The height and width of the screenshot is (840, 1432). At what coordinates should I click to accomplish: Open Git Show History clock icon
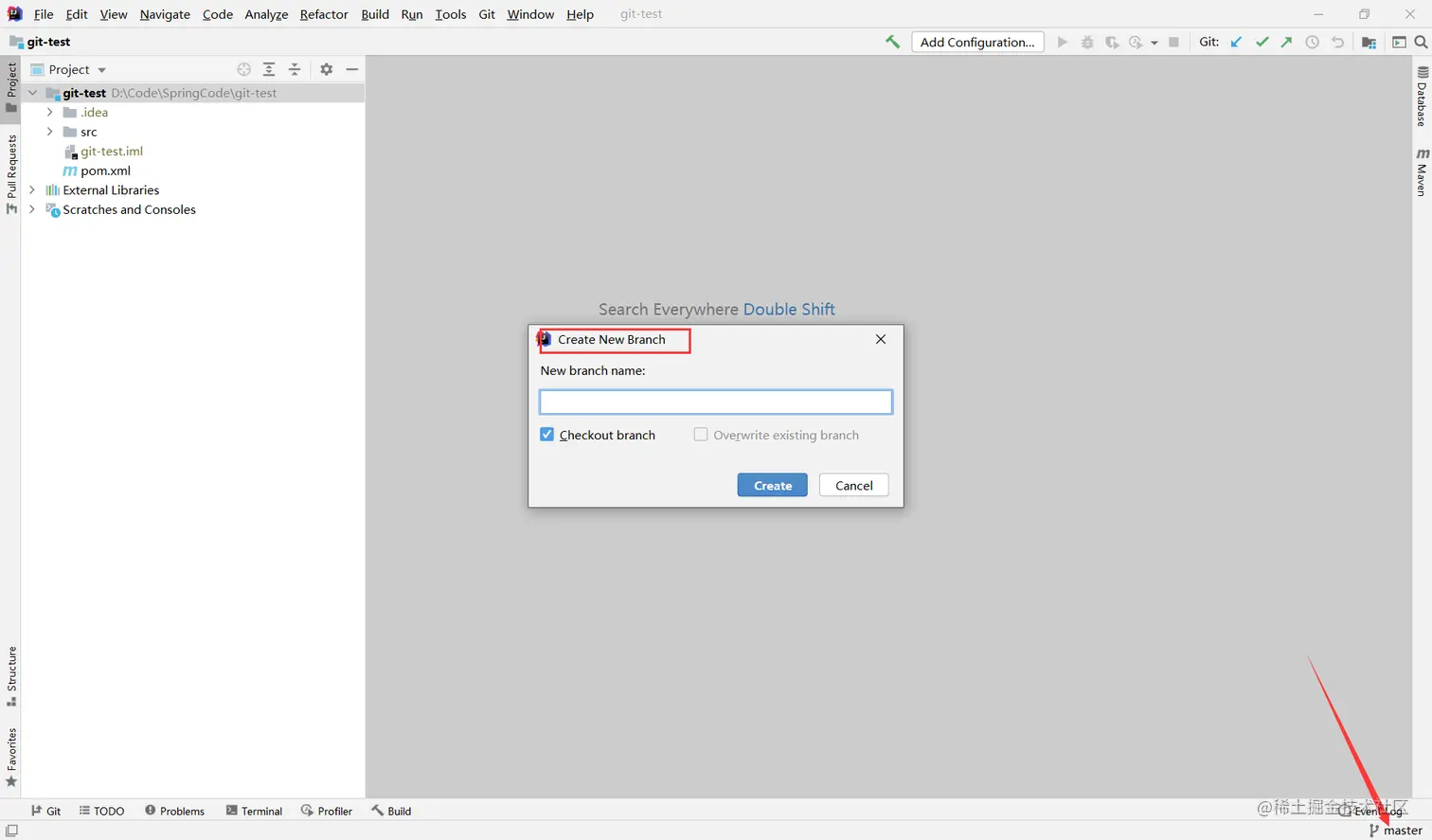(1312, 42)
